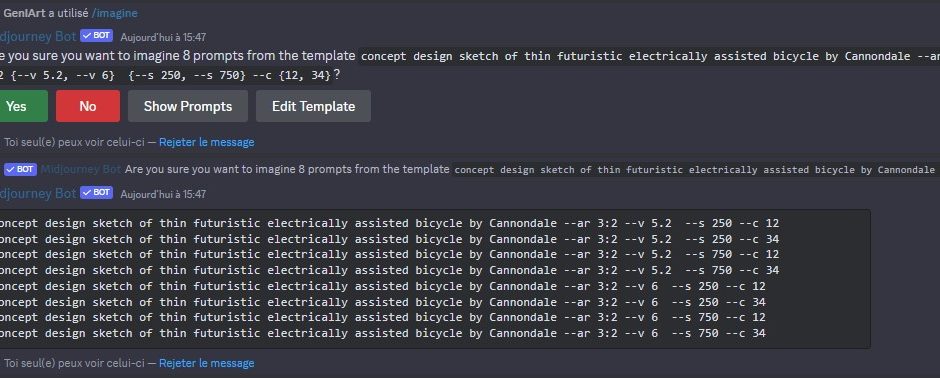The image size is (940, 378).
Task: Click BOT badge beside first Midjourney Bot
Action: click(x=97, y=36)
